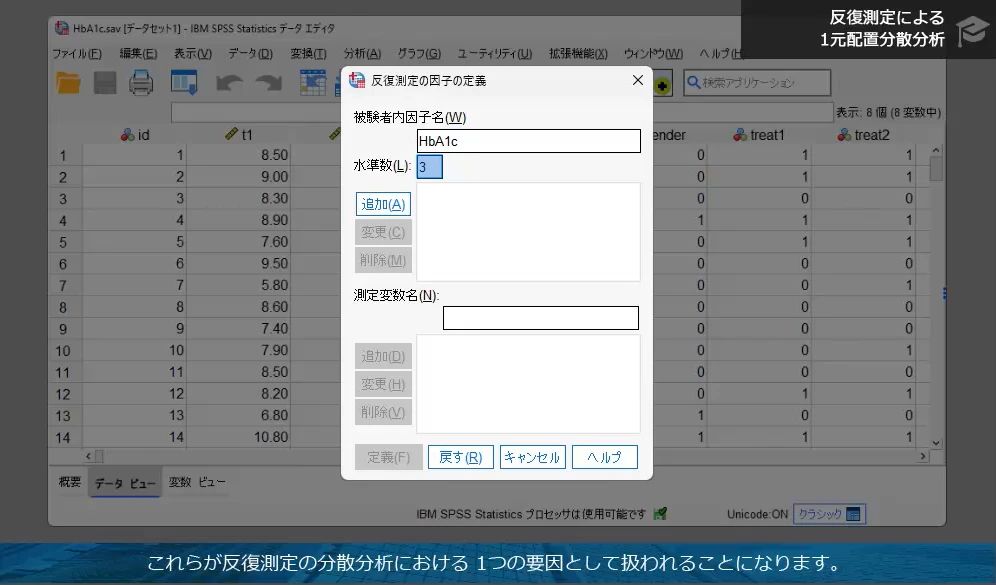Click the 戻す(R) button

pos(460,456)
